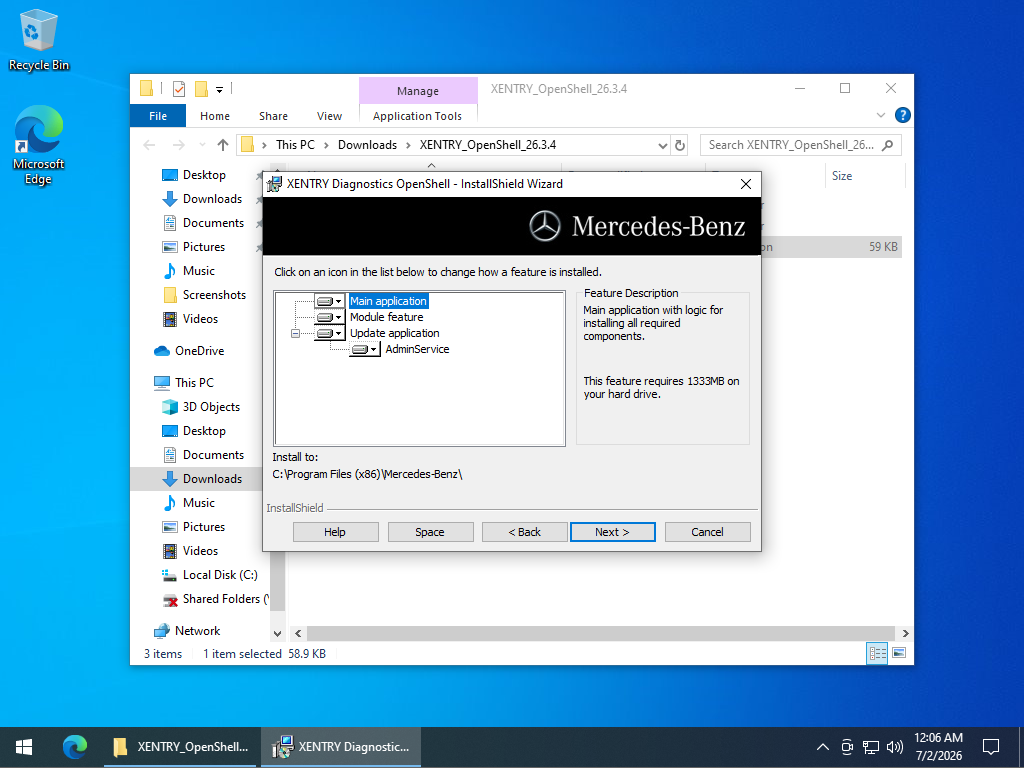Screen dimensions: 1024x768
Task: Proceed with the Next > button
Action: pyautogui.click(x=613, y=532)
